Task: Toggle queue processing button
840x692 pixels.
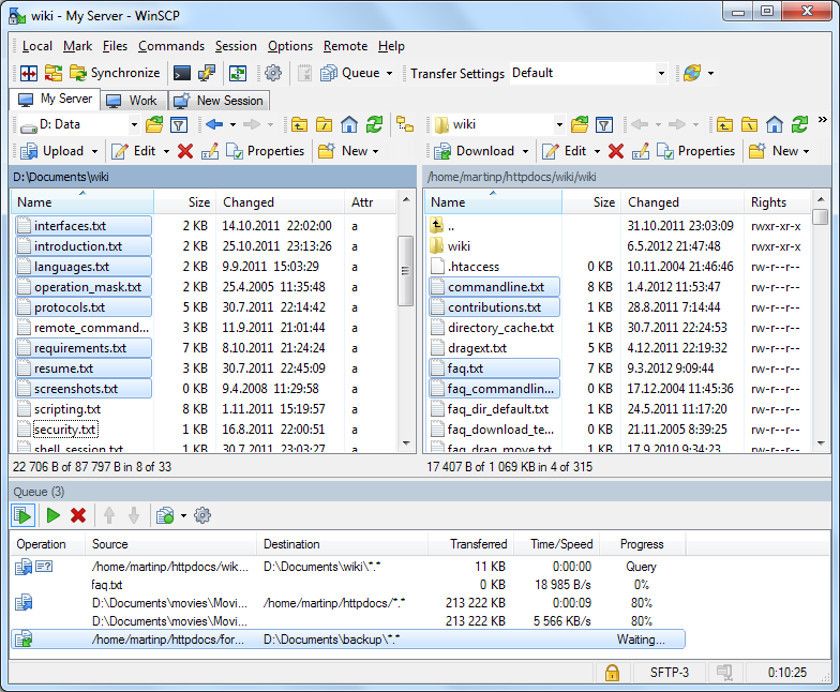Action: pos(23,516)
